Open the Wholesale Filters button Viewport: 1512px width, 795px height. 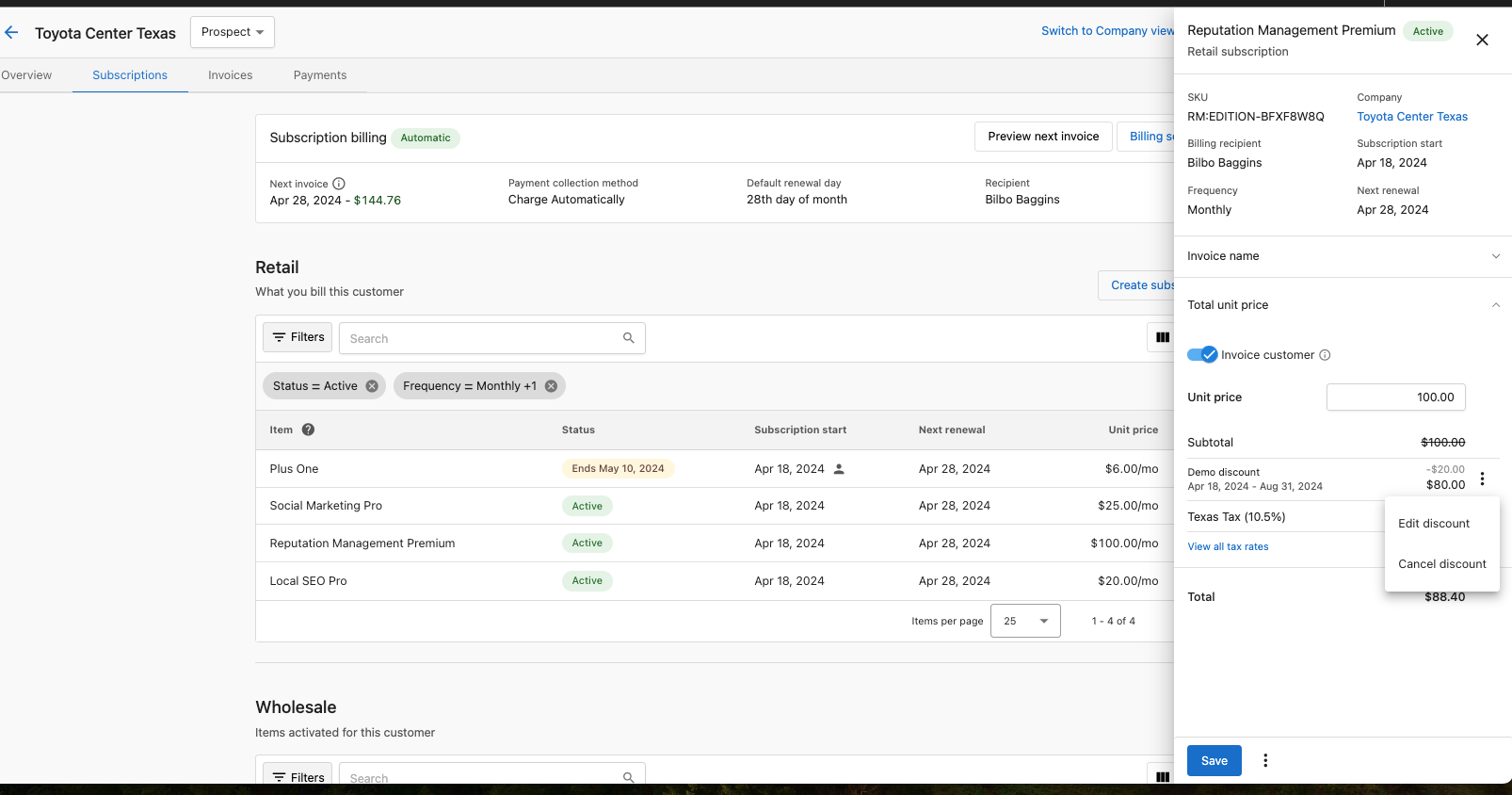pos(298,773)
